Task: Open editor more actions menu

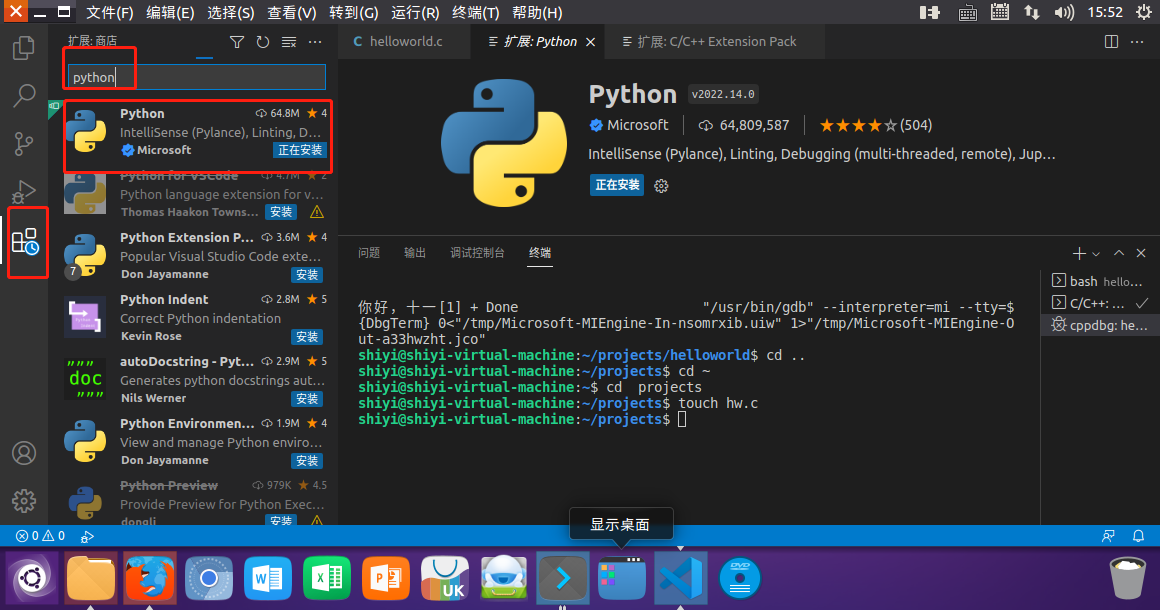Action: tap(1137, 42)
